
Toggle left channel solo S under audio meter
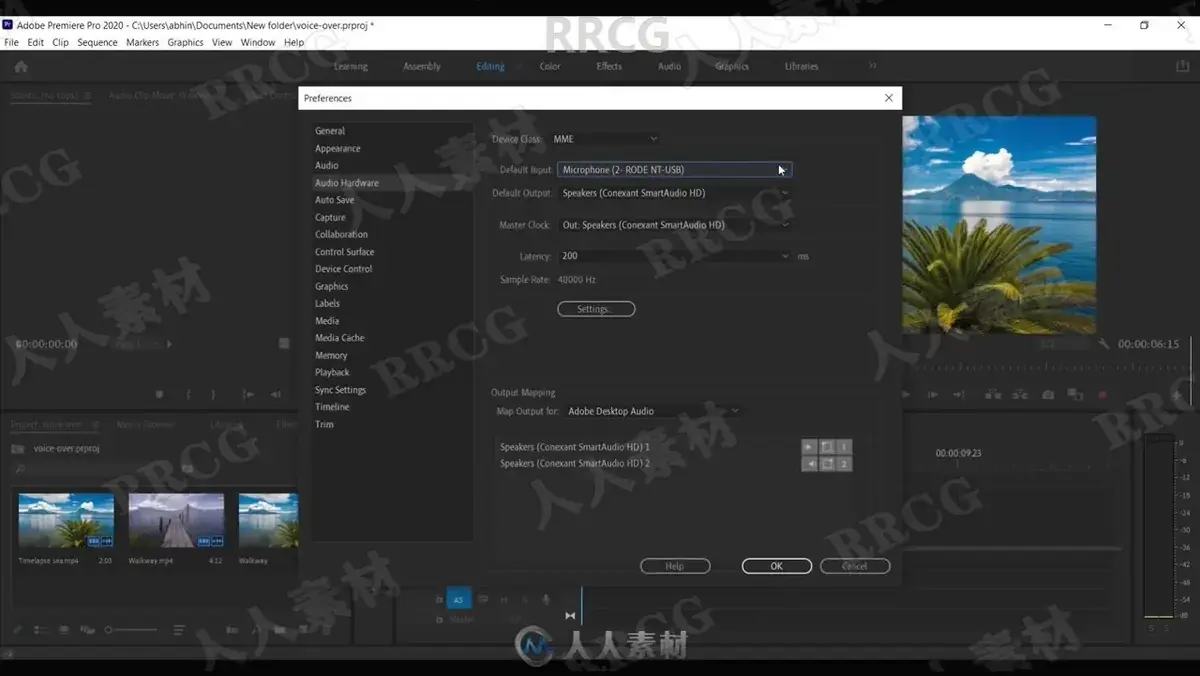(x=1152, y=628)
